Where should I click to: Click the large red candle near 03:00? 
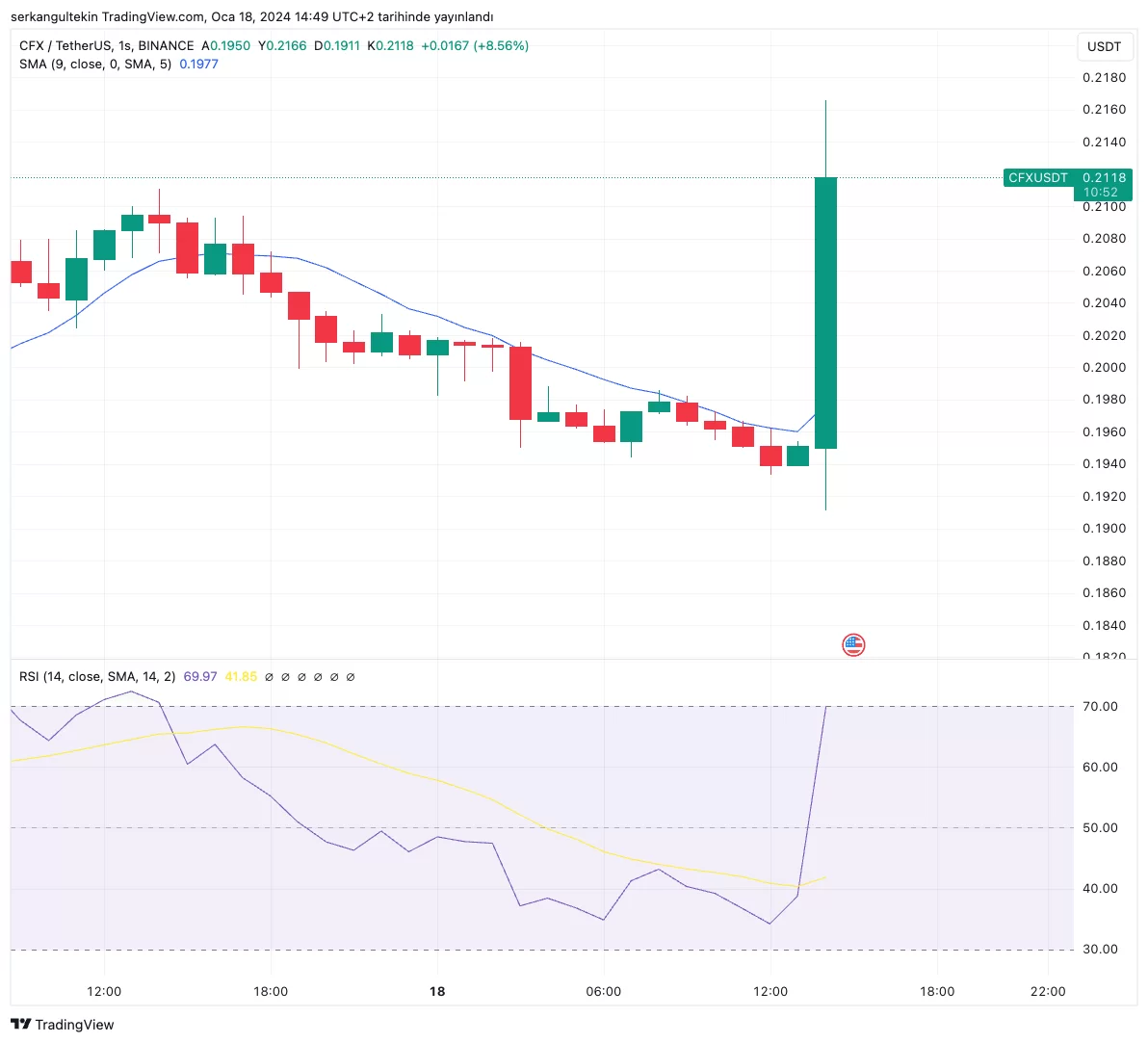pos(520,382)
